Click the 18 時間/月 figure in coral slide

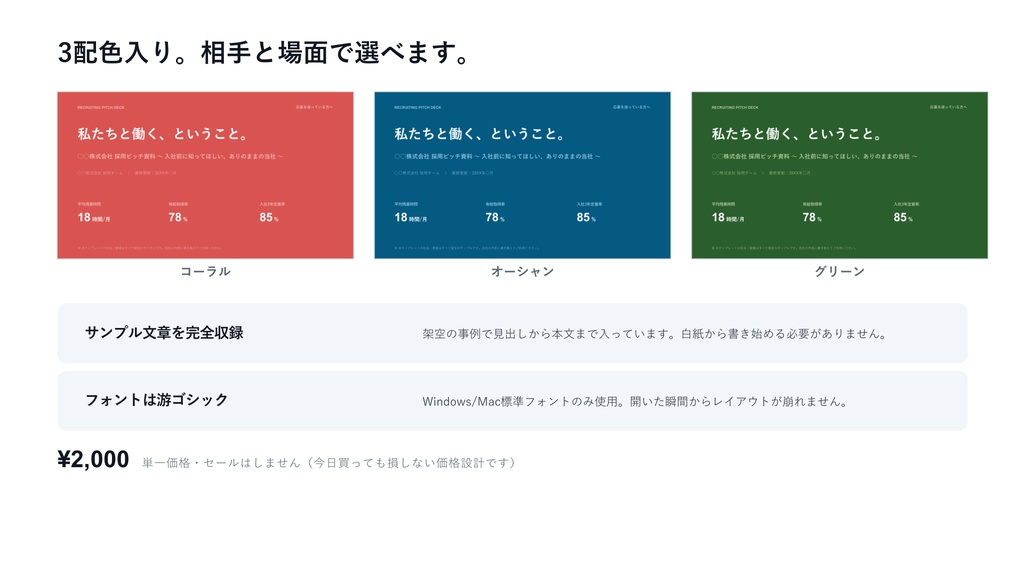coord(94,217)
